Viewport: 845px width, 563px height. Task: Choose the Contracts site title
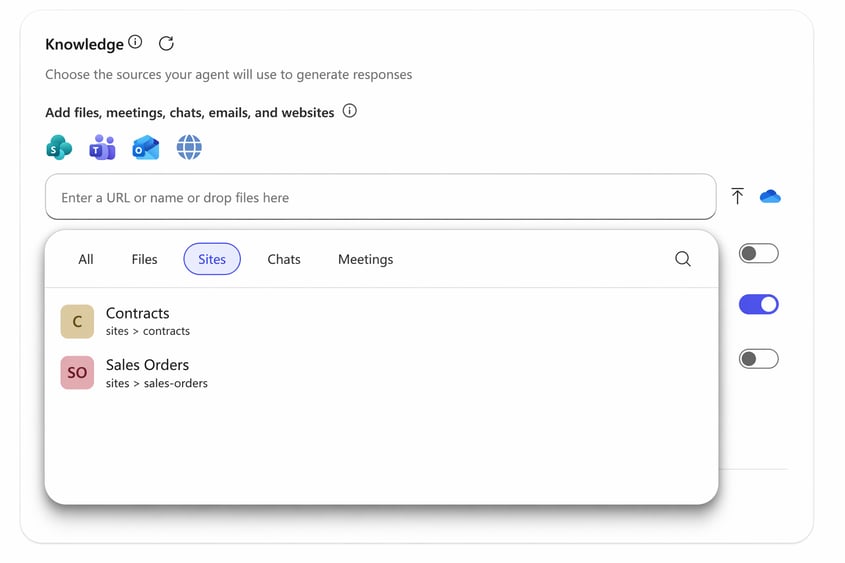pyautogui.click(x=137, y=313)
